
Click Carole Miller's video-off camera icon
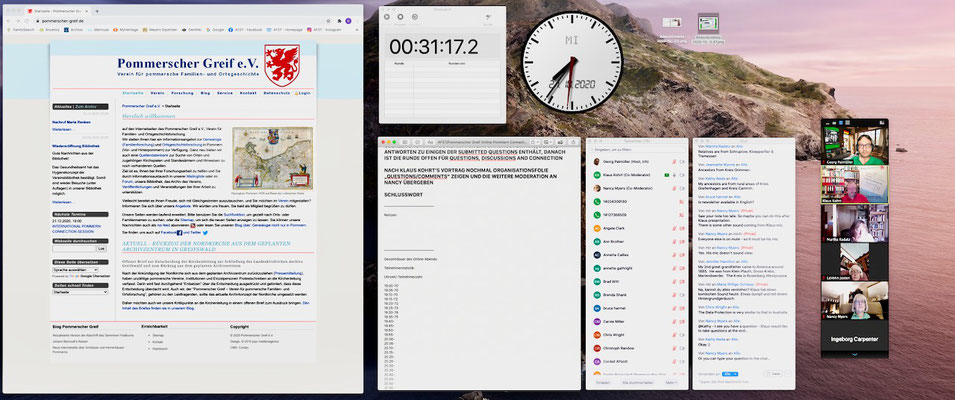(682, 321)
